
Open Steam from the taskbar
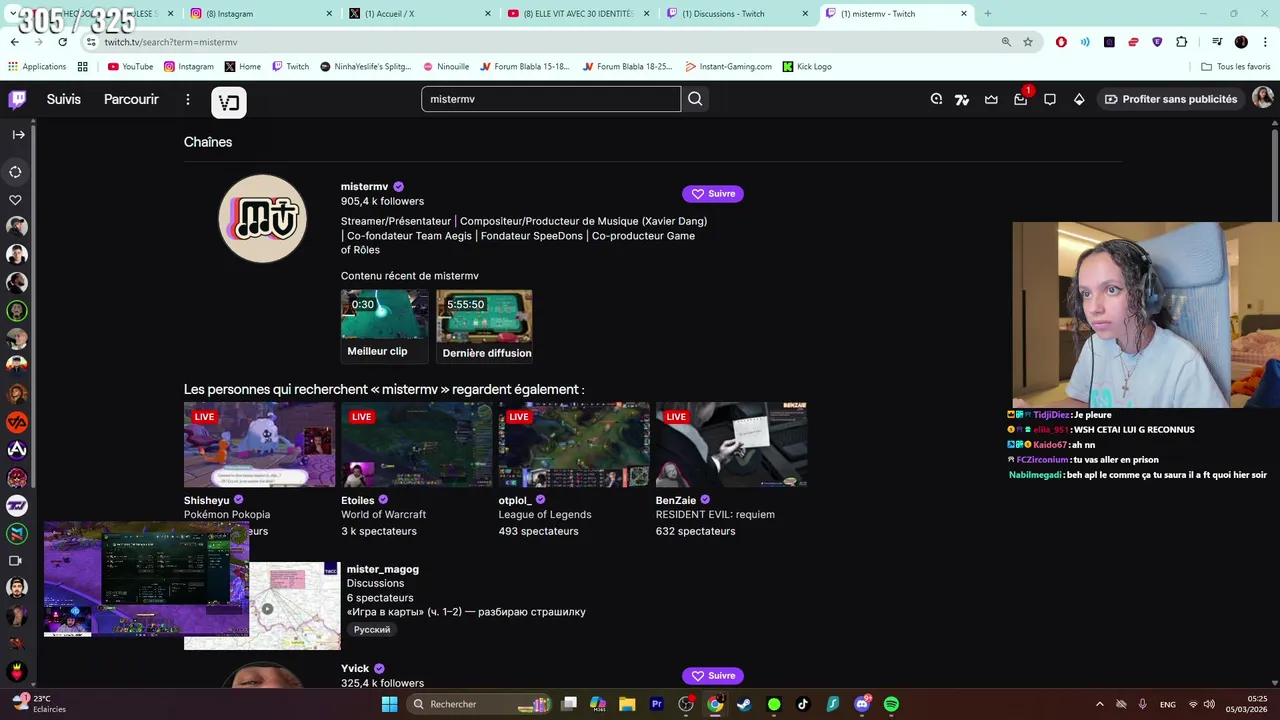click(x=744, y=704)
